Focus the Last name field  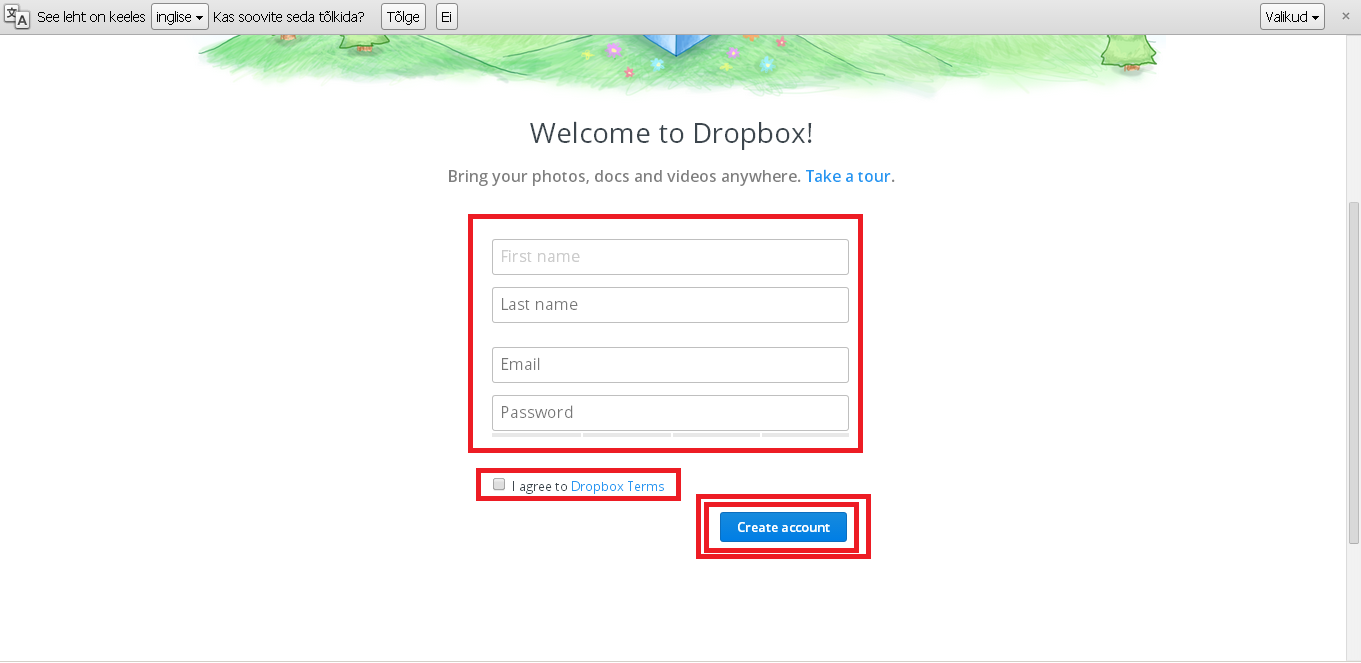(670, 305)
